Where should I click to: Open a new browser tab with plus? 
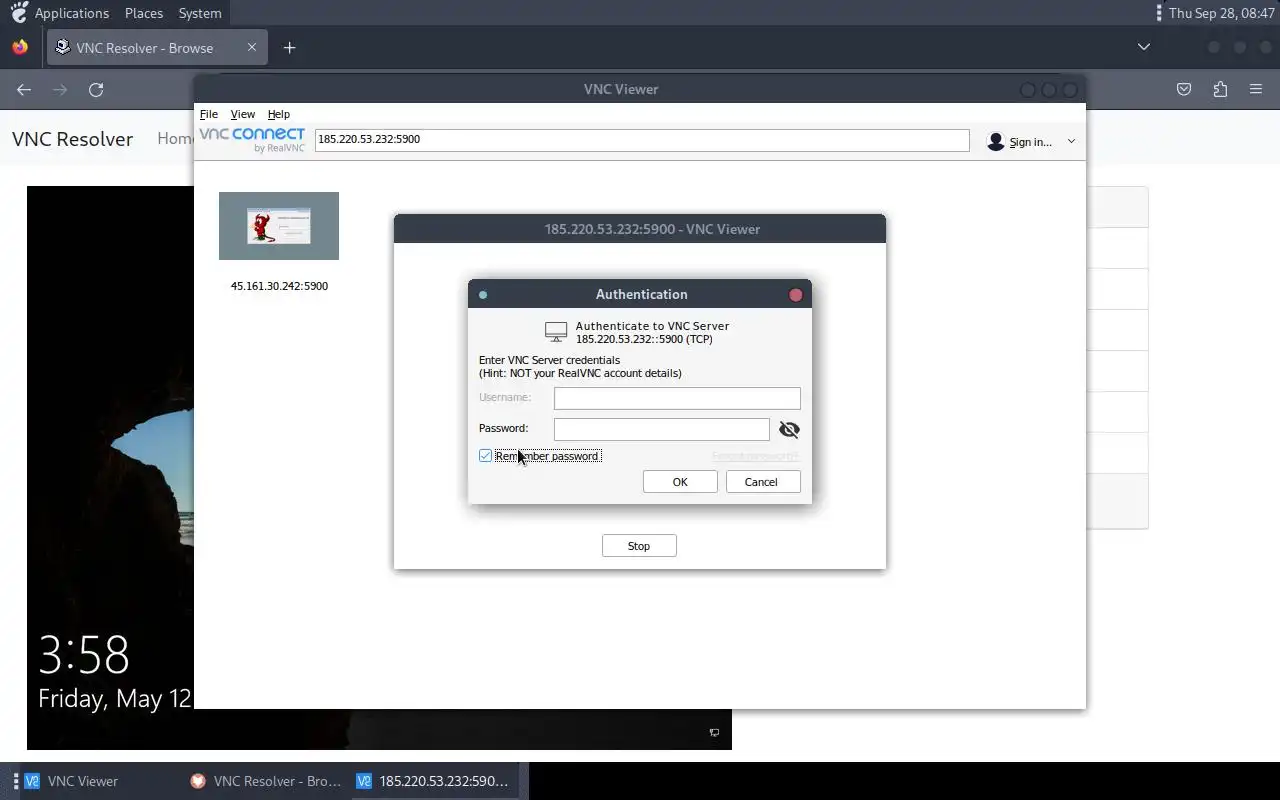pyautogui.click(x=289, y=48)
